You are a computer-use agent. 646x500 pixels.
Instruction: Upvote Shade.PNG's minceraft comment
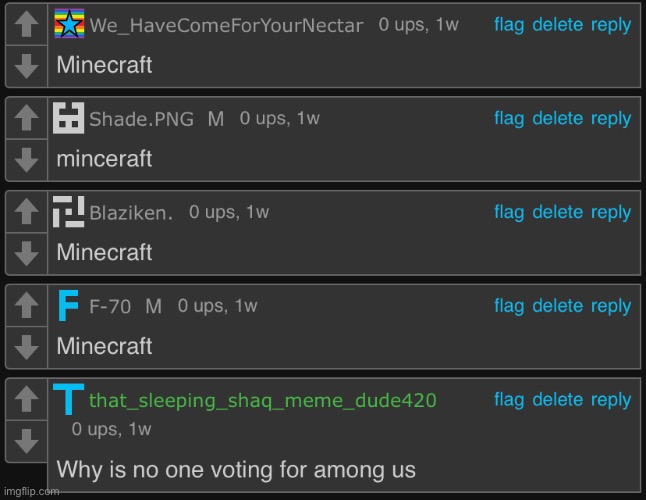(x=26, y=117)
